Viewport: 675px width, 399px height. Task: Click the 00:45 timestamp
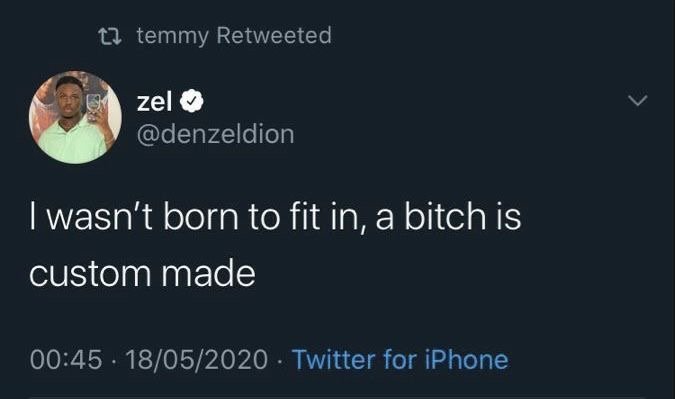pyautogui.click(x=66, y=359)
